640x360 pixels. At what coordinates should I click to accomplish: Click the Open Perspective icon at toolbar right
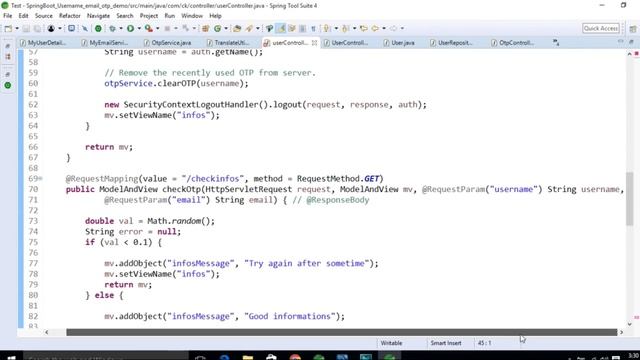pyautogui.click(x=633, y=29)
